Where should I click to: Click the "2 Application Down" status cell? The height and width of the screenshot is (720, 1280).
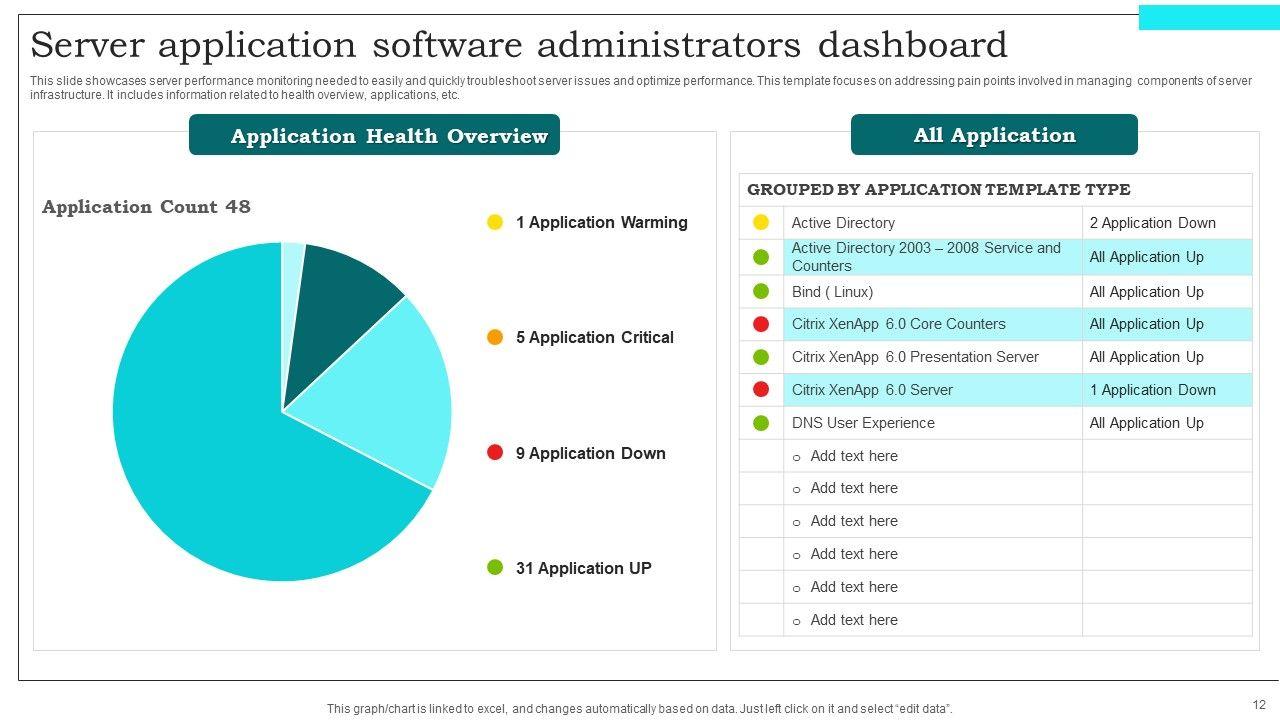click(x=1152, y=223)
